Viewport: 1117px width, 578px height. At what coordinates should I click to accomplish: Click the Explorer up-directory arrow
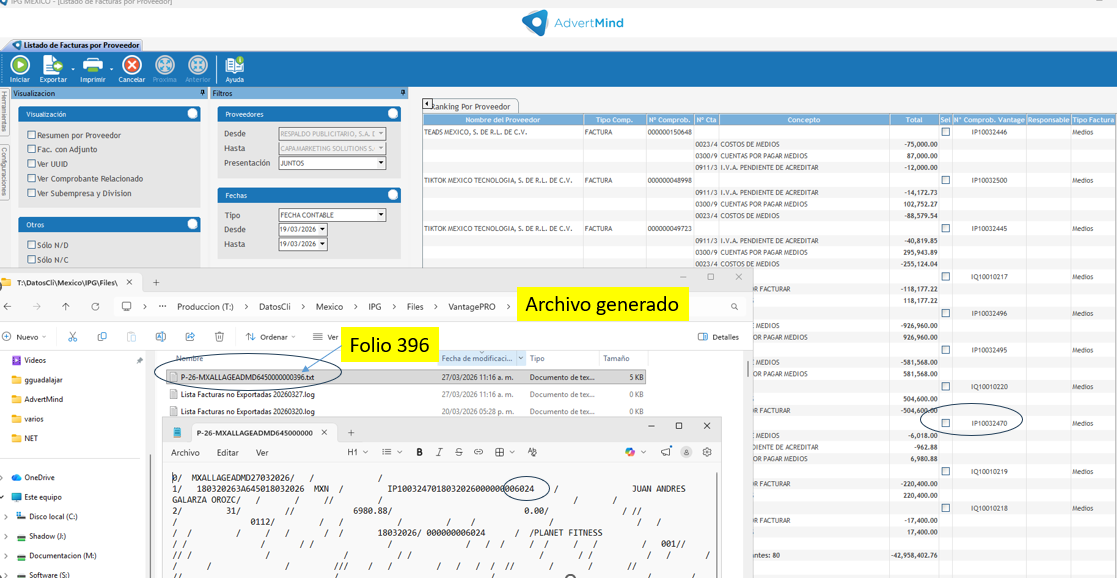[66, 306]
